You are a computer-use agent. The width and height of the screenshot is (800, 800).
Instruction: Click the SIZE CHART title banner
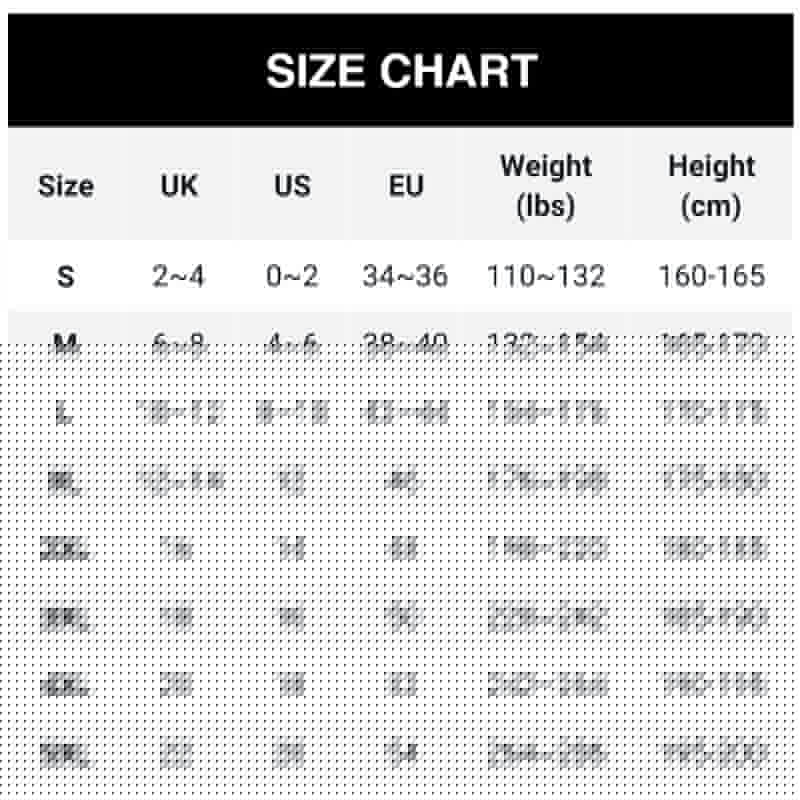coord(401,71)
